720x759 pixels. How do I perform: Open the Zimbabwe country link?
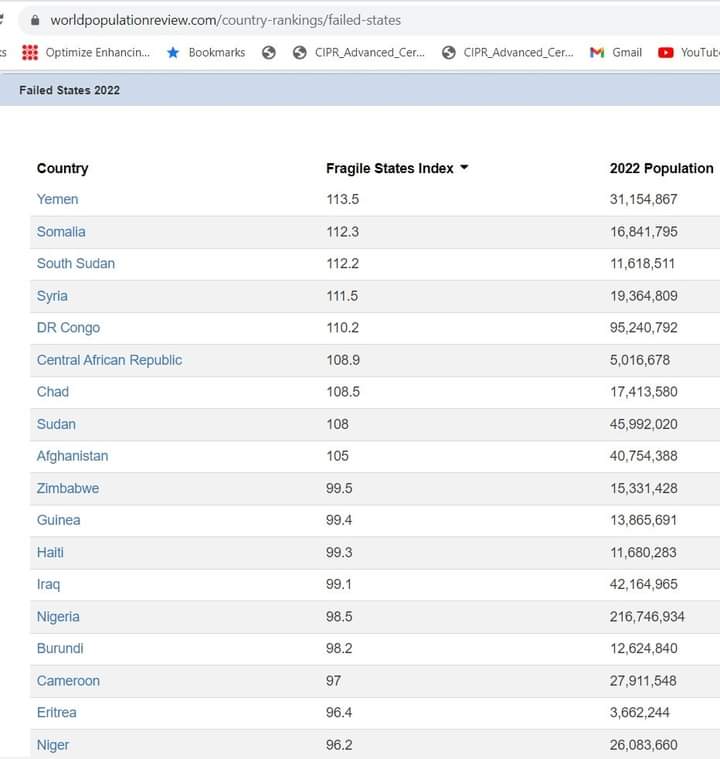click(68, 488)
